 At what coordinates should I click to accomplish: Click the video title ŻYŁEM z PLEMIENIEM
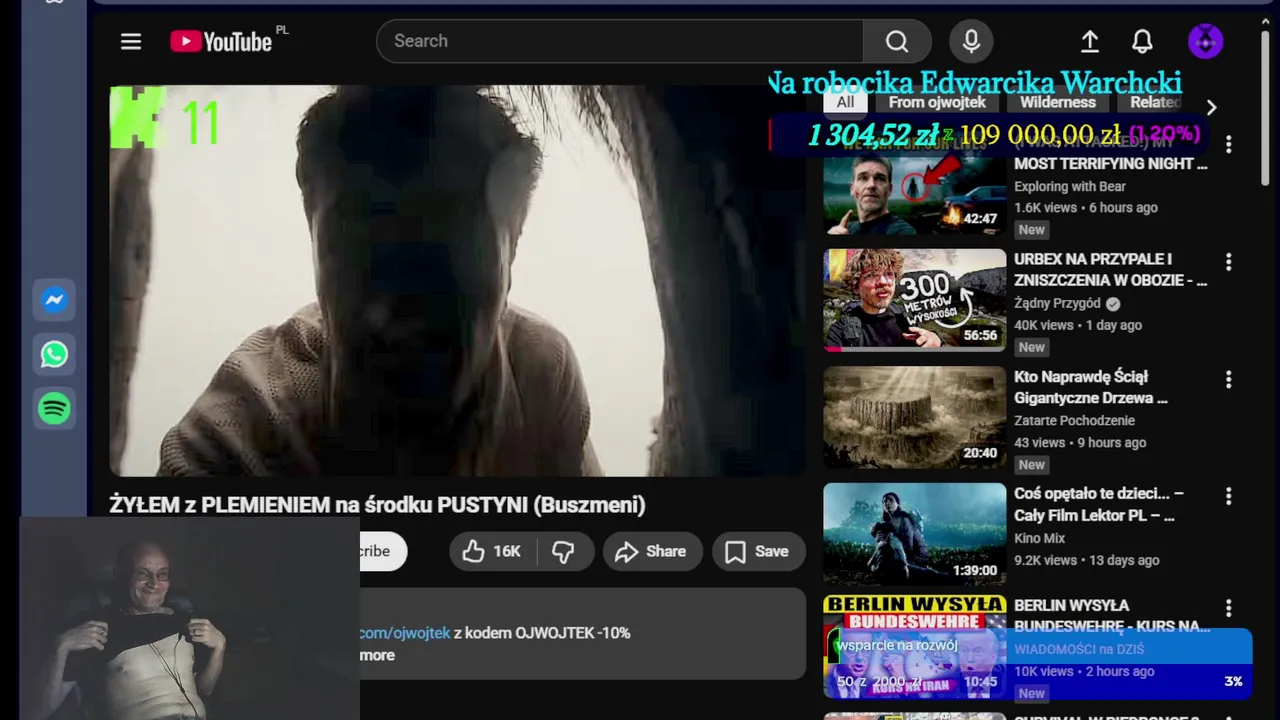pyautogui.click(x=377, y=505)
